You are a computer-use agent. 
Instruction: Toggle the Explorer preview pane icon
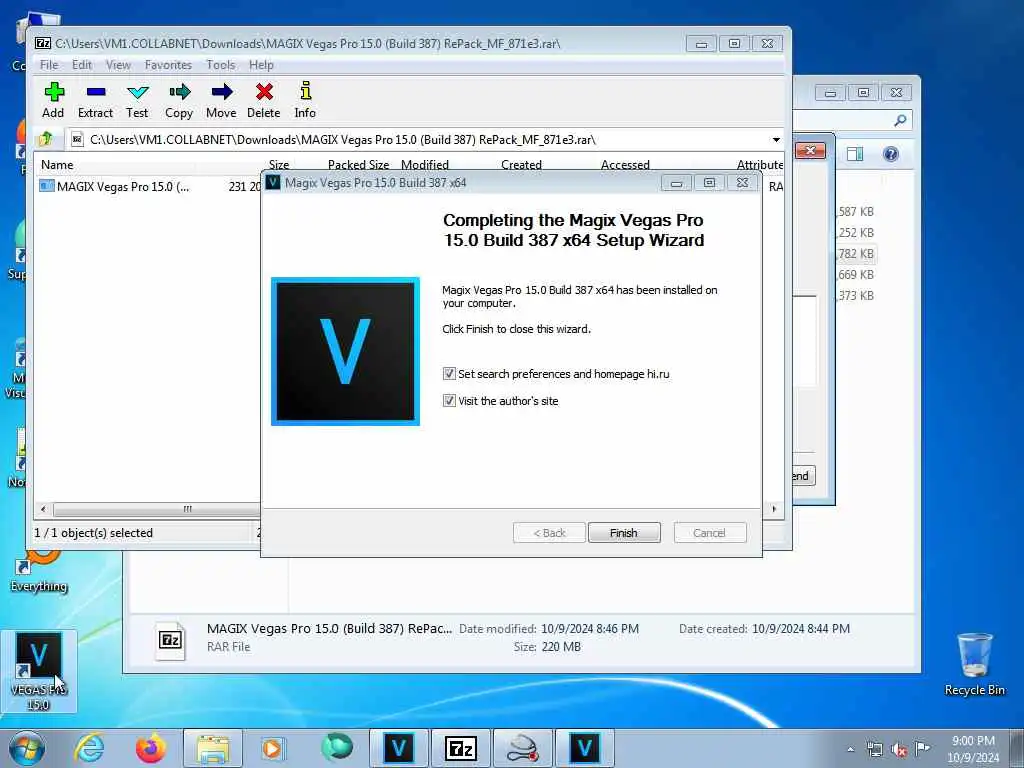855,153
